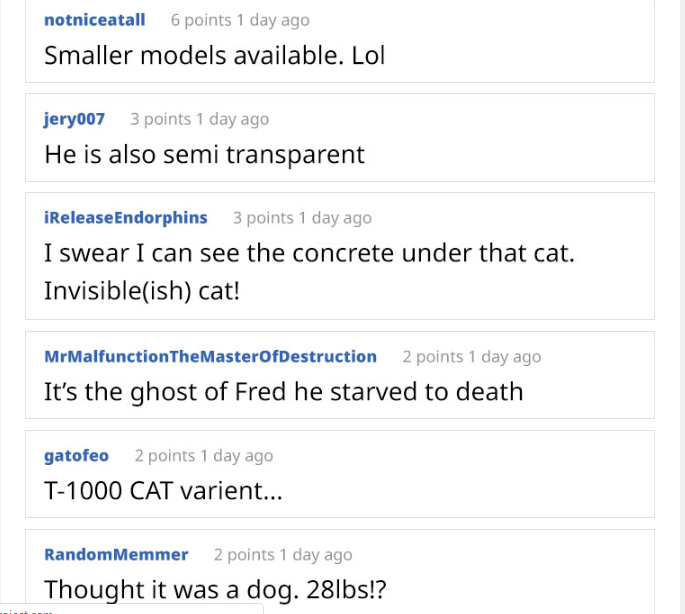685x614 pixels.
Task: Click the "Smaller models available. Lol" comment
Action: [215, 55]
